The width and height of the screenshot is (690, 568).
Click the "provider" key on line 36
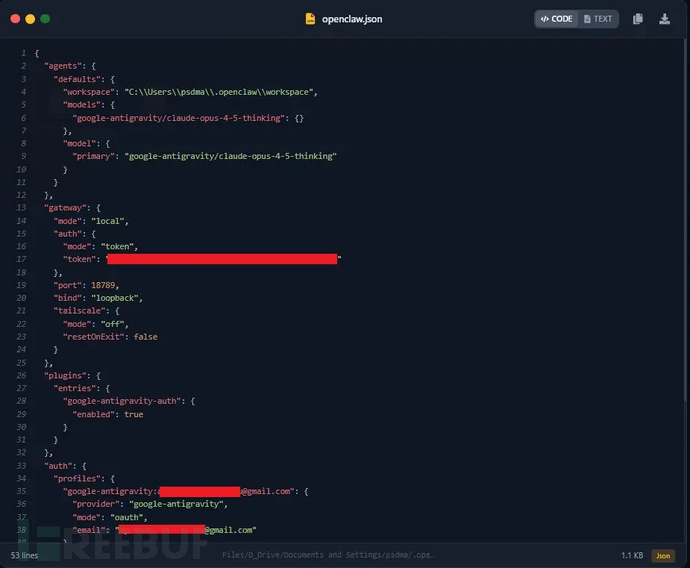[x=96, y=504]
